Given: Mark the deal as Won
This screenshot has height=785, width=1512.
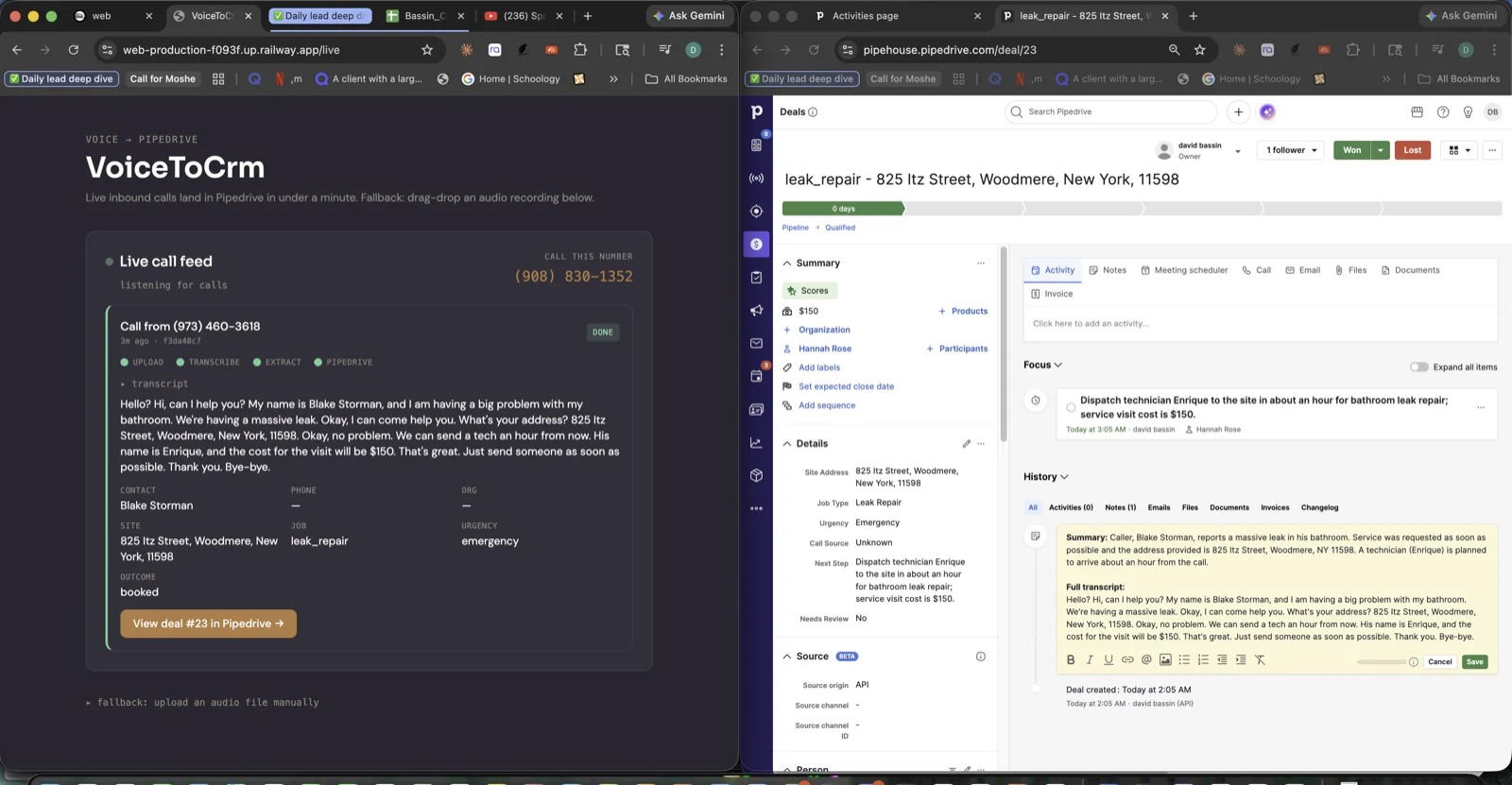Looking at the screenshot, I should coord(1352,150).
